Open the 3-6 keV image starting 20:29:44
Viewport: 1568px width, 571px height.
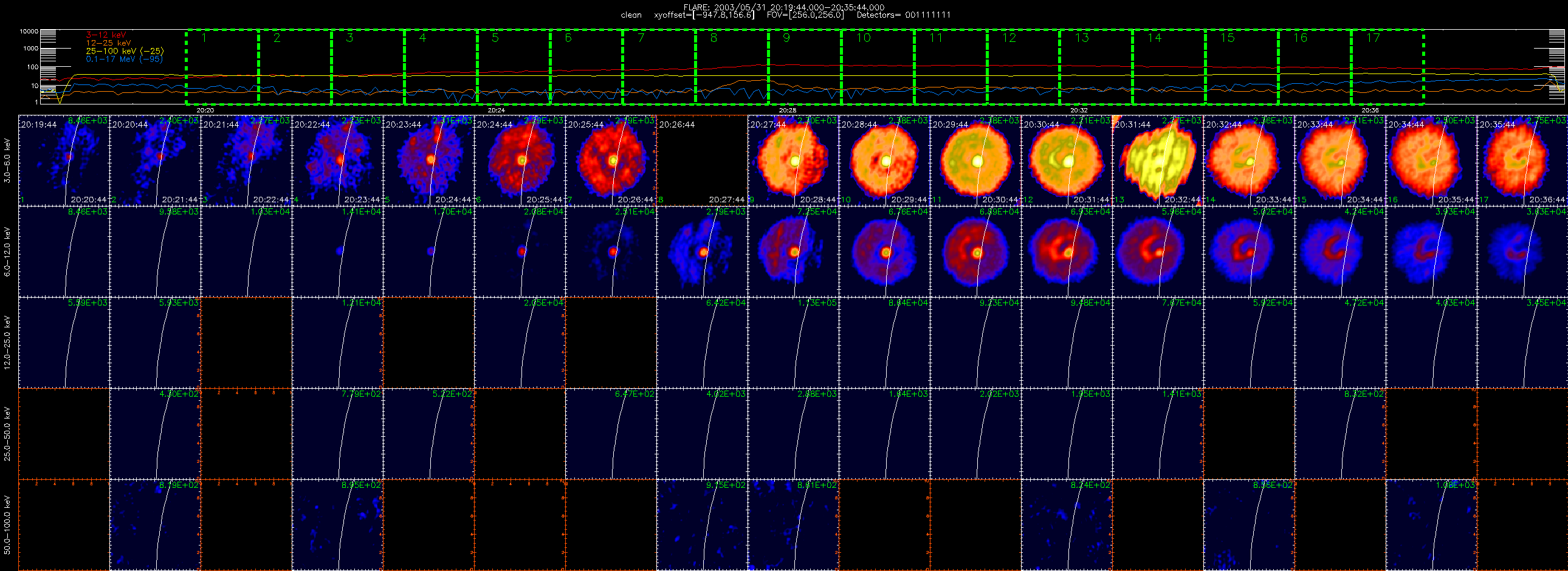click(975, 160)
